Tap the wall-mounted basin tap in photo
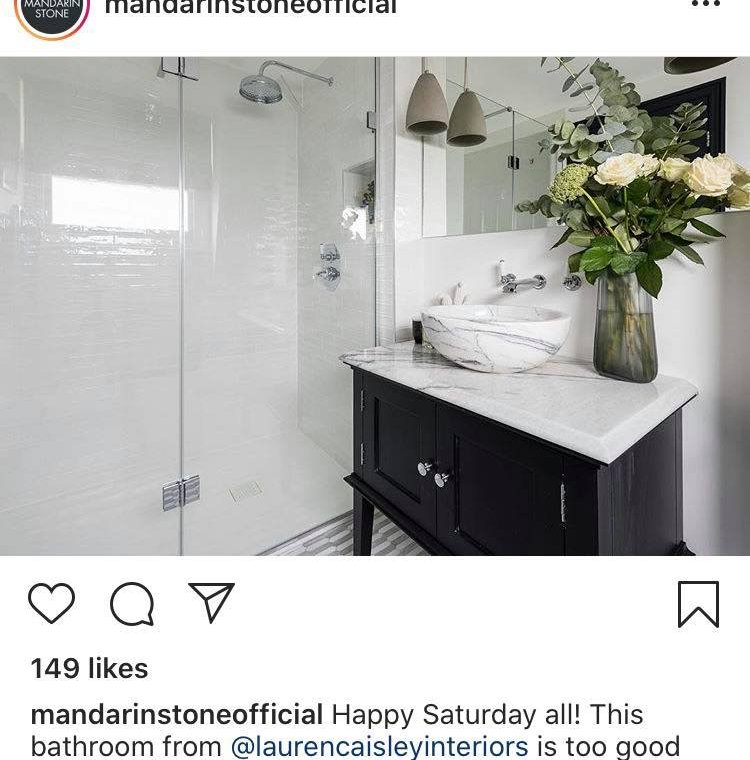This screenshot has height=760, width=750. pos(520,279)
